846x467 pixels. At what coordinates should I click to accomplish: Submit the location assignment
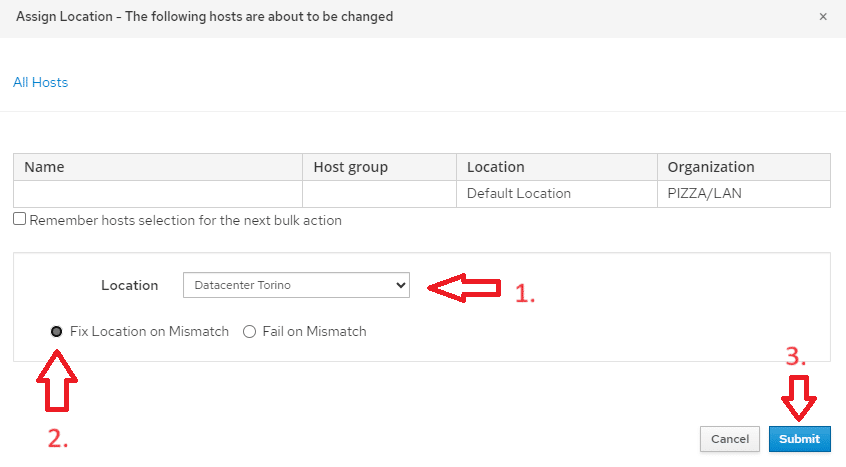point(800,439)
